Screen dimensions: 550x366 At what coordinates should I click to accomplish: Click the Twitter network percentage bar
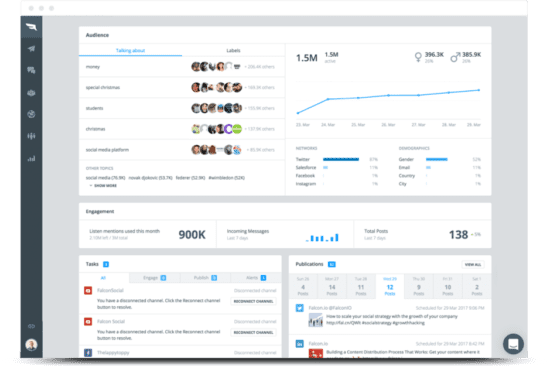click(341, 159)
